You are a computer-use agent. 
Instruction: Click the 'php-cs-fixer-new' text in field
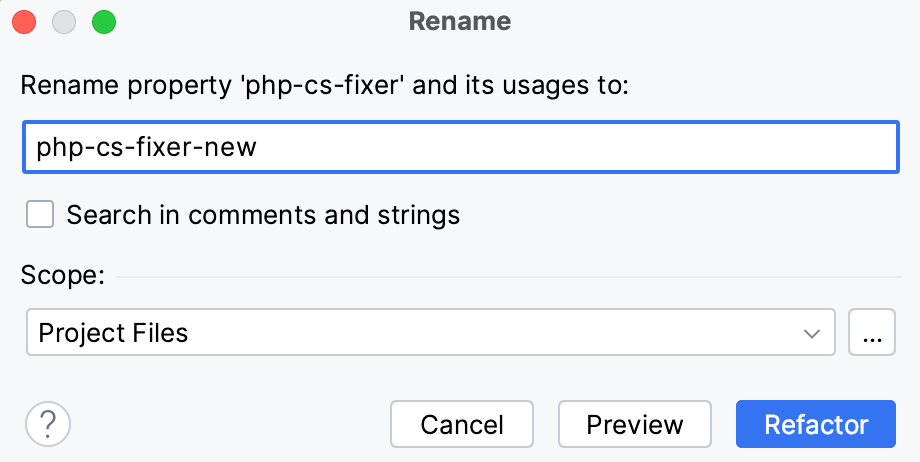point(146,147)
